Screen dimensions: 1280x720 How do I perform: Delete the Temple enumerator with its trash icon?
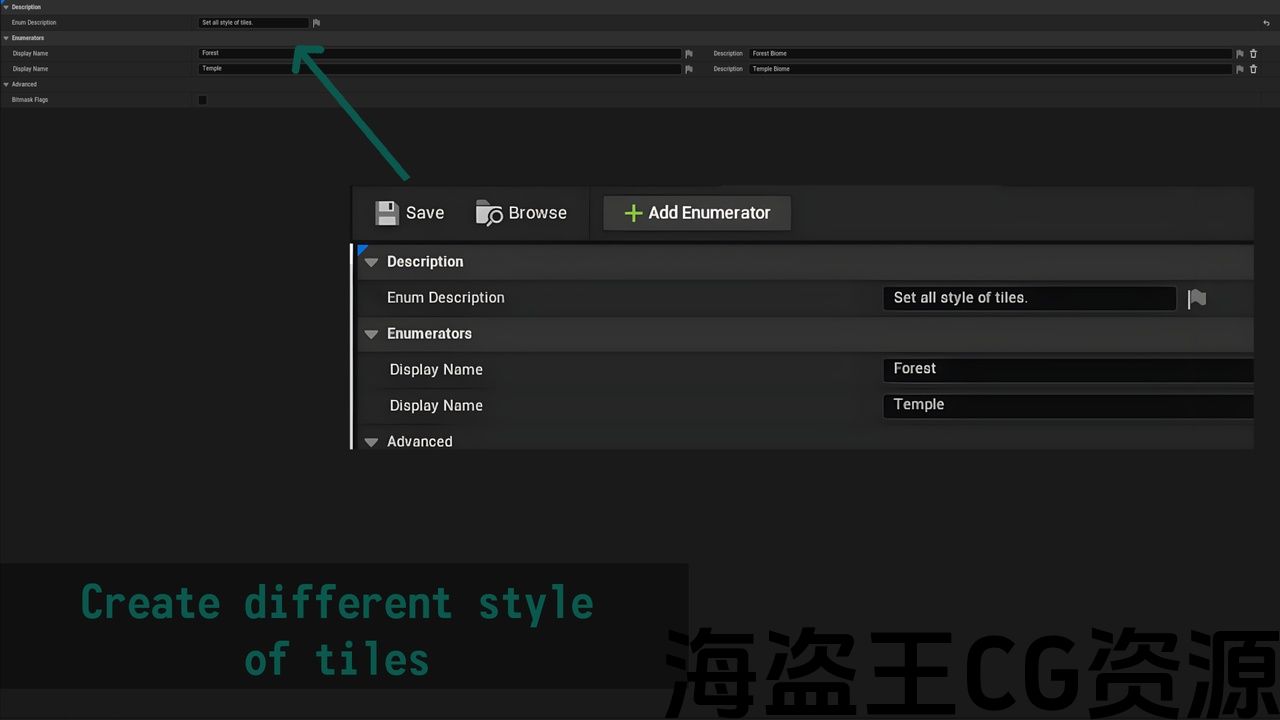[1253, 69]
